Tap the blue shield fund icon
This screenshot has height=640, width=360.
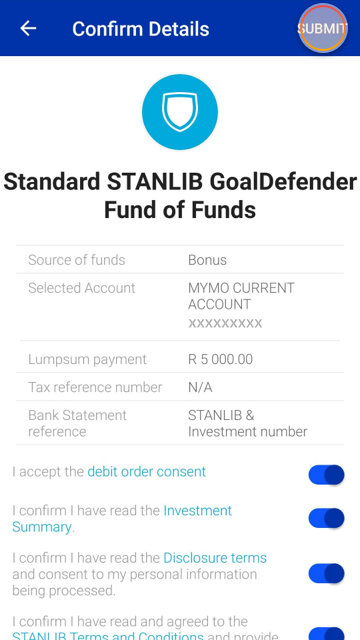click(x=180, y=111)
